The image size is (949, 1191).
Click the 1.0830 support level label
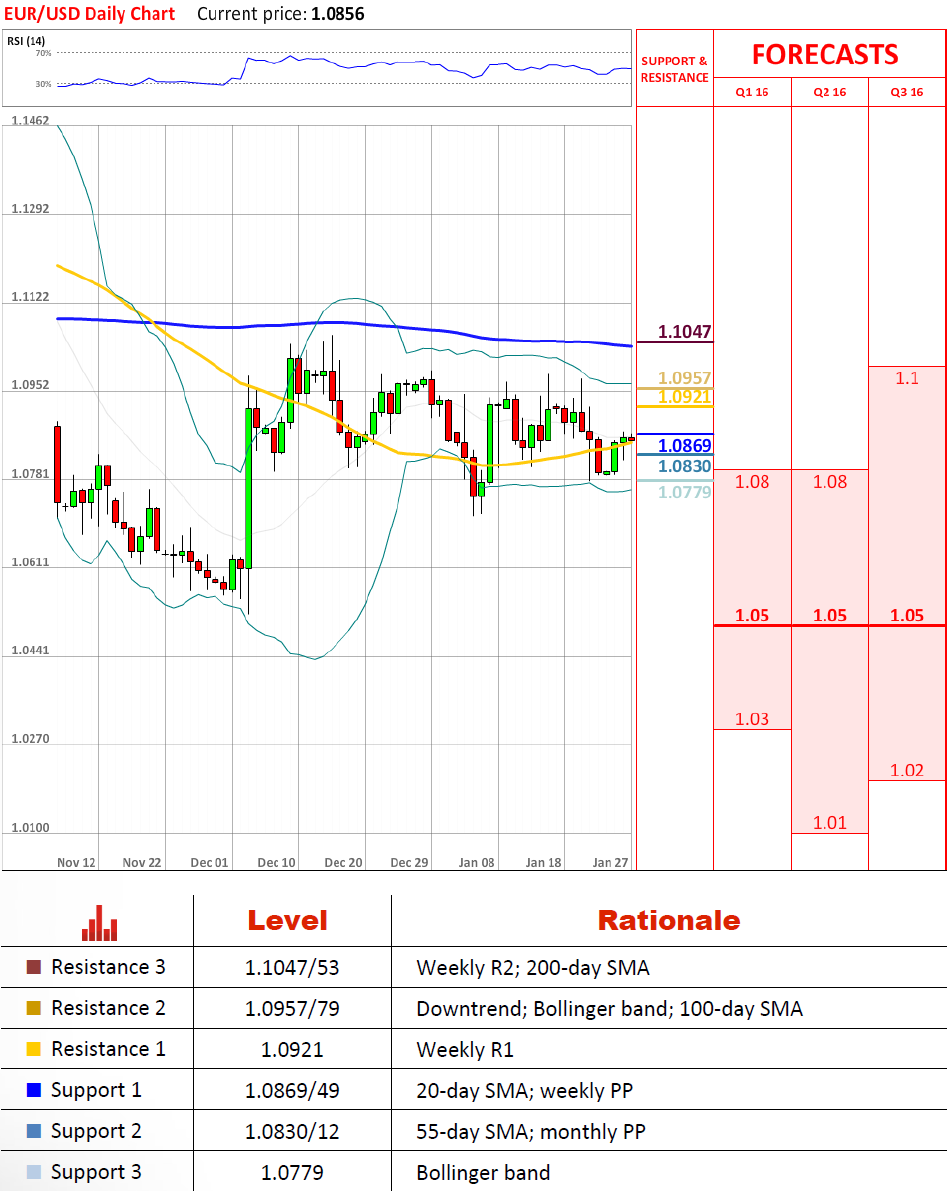(x=685, y=466)
